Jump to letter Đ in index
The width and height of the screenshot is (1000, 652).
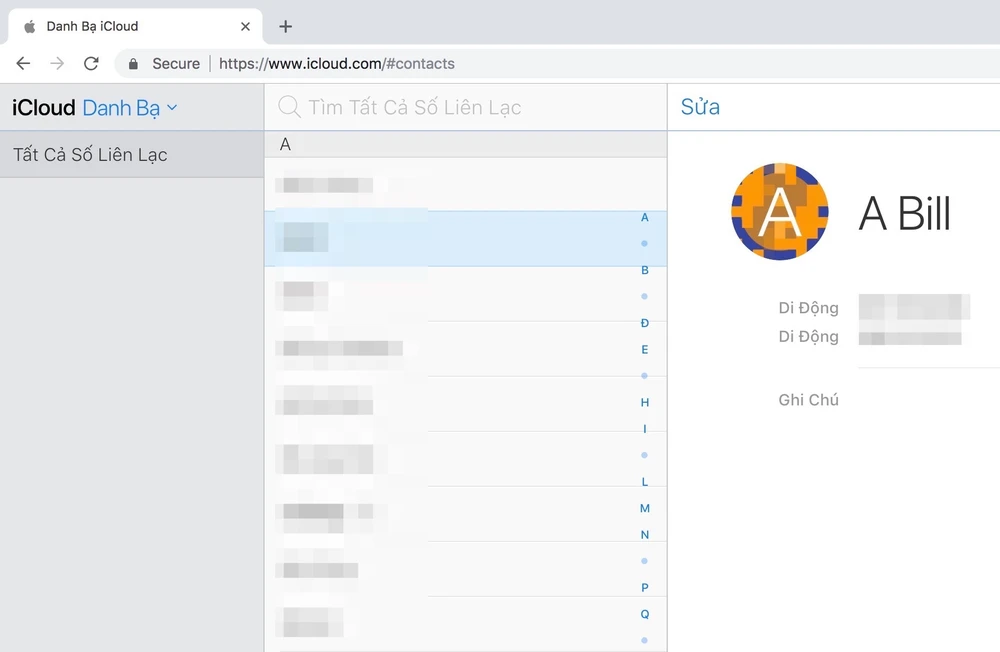click(x=645, y=323)
